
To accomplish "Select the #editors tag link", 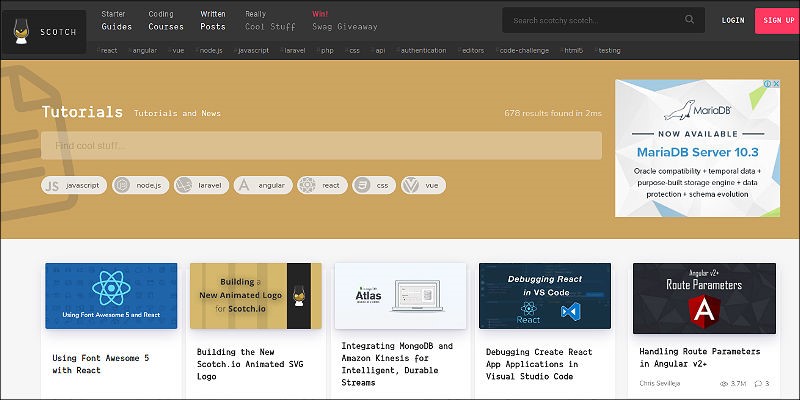I will pos(471,51).
